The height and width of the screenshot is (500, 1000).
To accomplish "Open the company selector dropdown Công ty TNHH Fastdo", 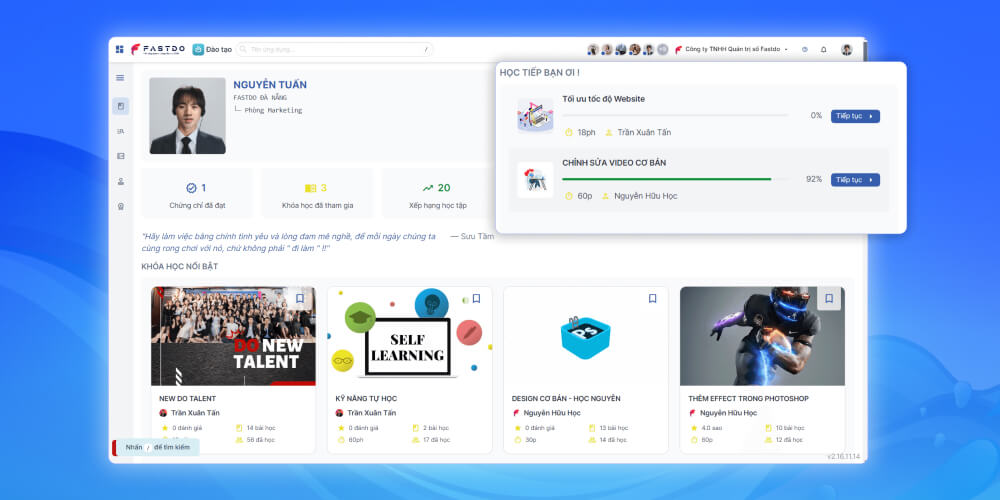I will click(732, 49).
